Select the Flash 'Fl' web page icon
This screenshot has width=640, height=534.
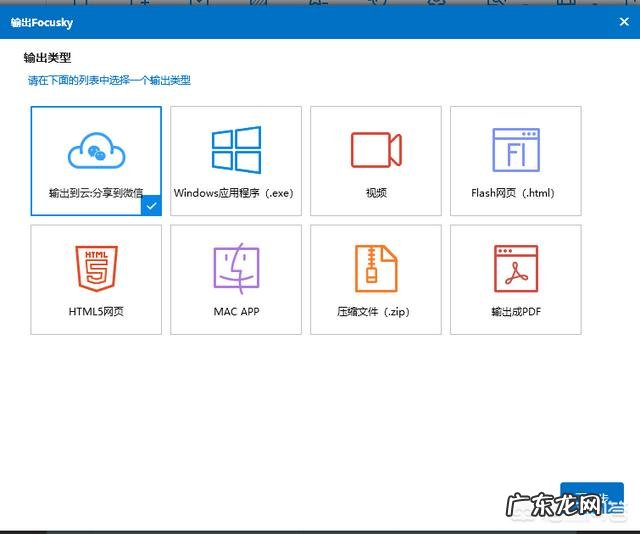tap(516, 150)
